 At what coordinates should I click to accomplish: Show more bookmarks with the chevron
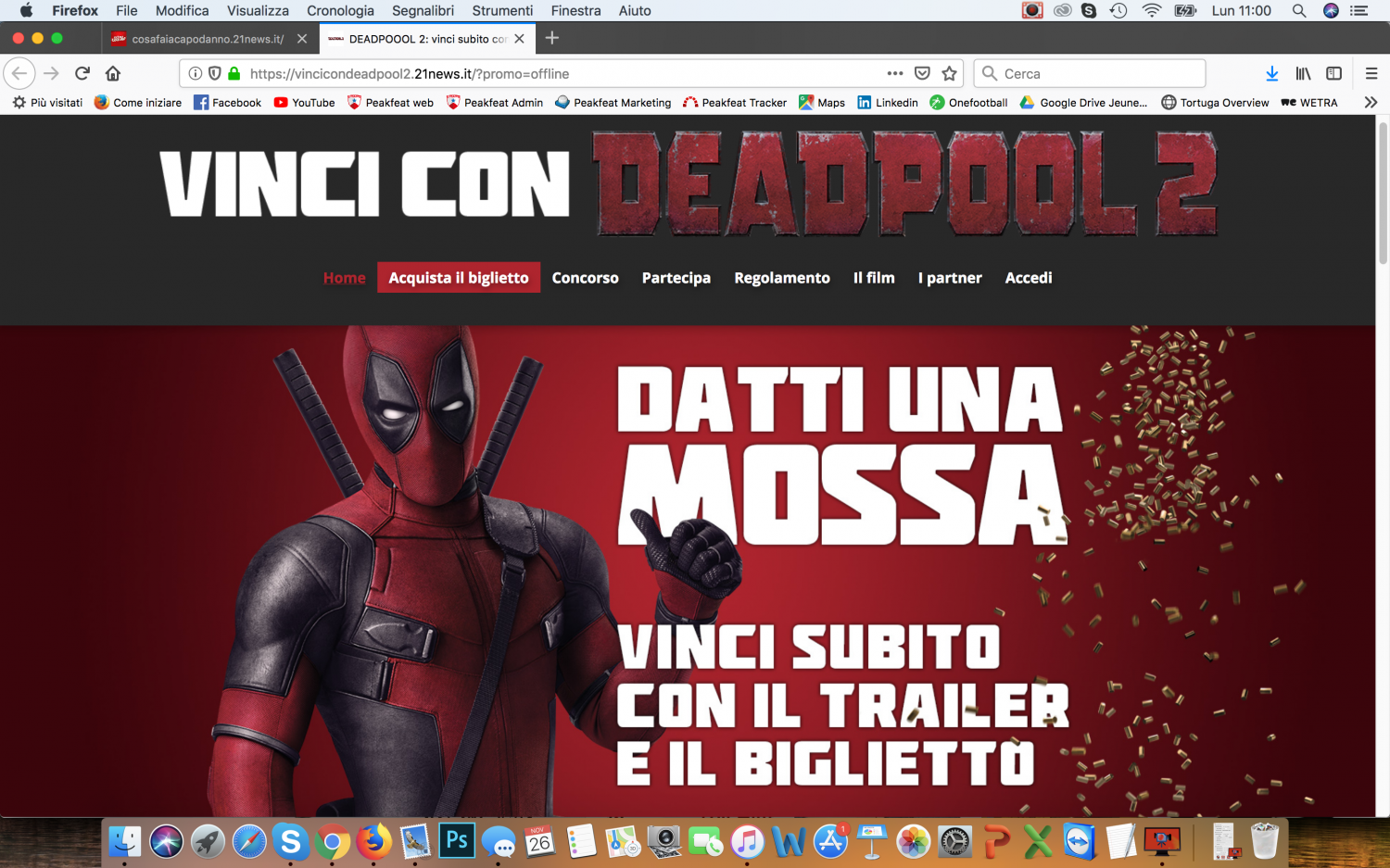pyautogui.click(x=1371, y=103)
